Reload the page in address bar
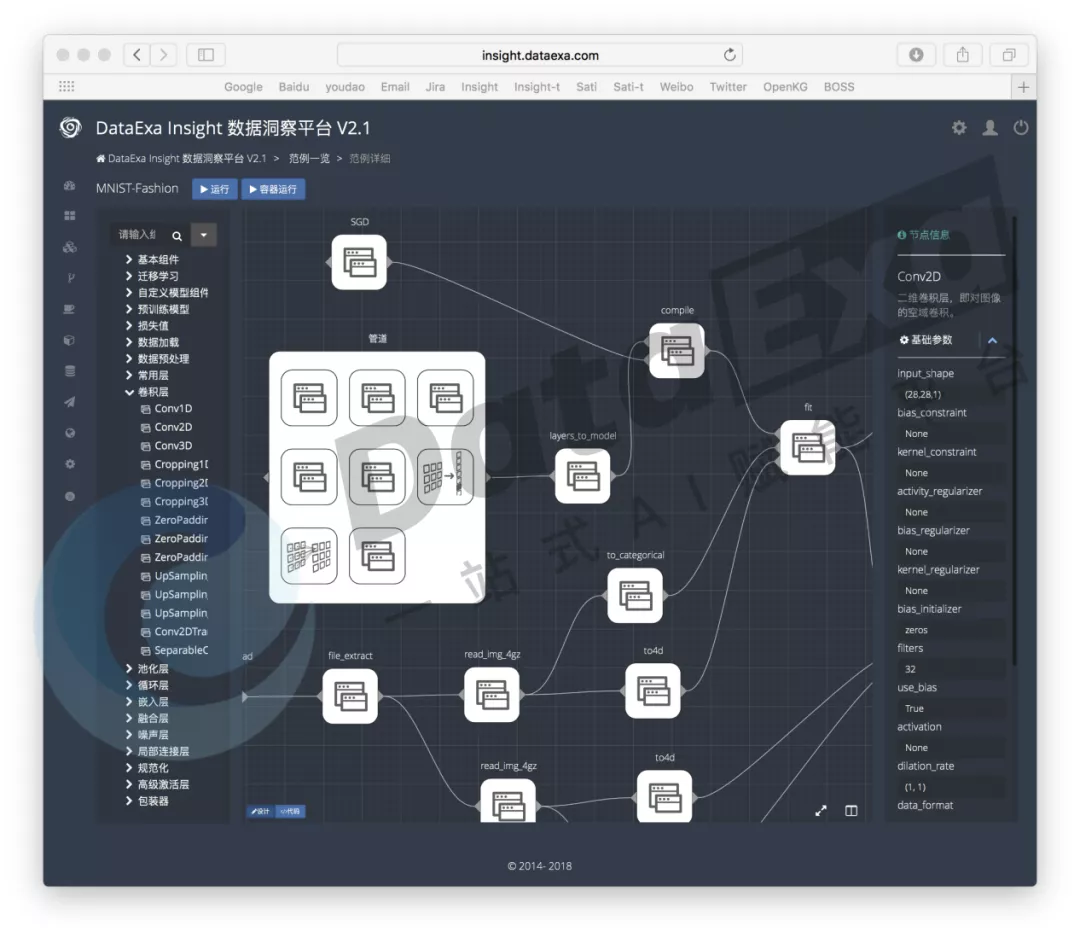This screenshot has width=1080, height=938. pyautogui.click(x=729, y=54)
